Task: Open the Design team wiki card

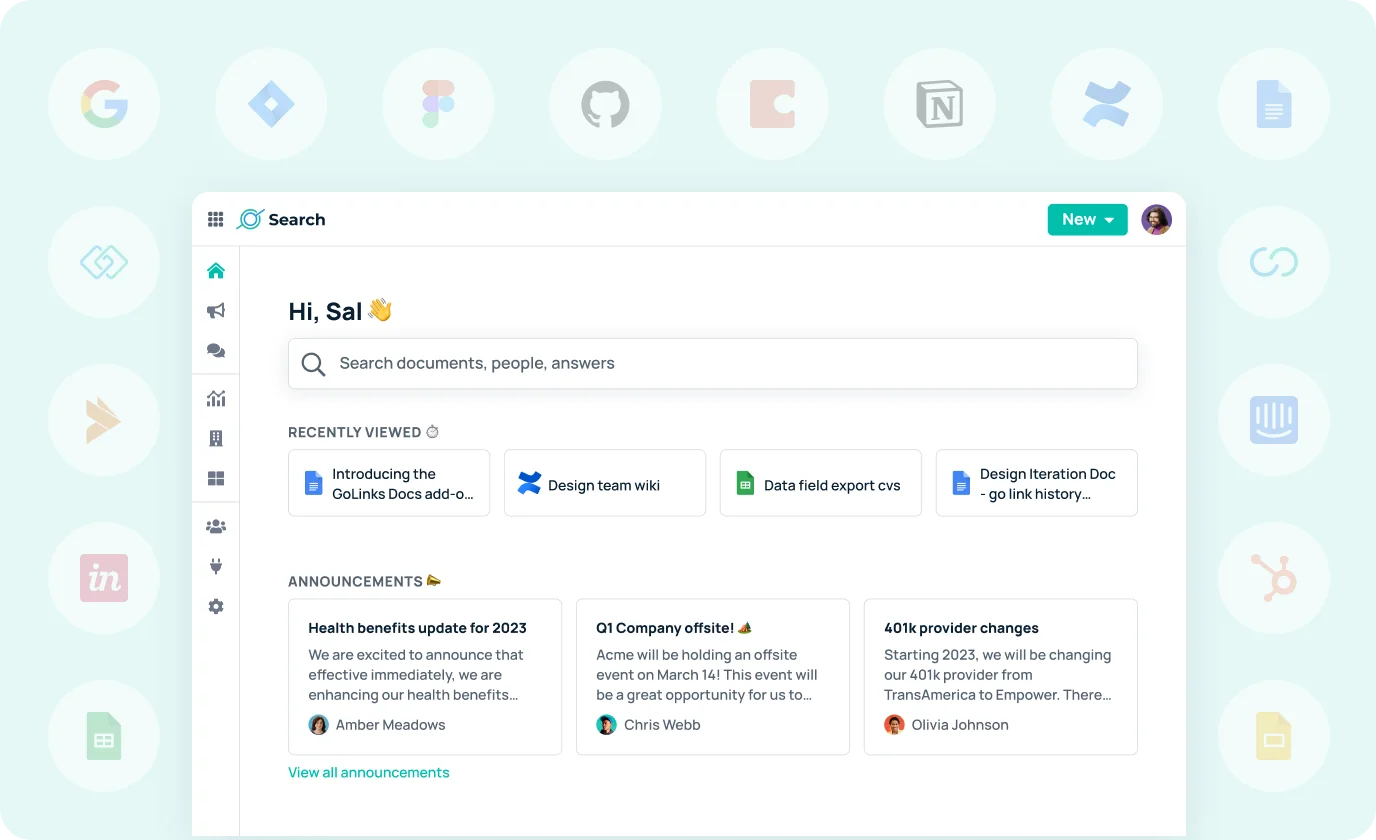Action: (x=604, y=483)
